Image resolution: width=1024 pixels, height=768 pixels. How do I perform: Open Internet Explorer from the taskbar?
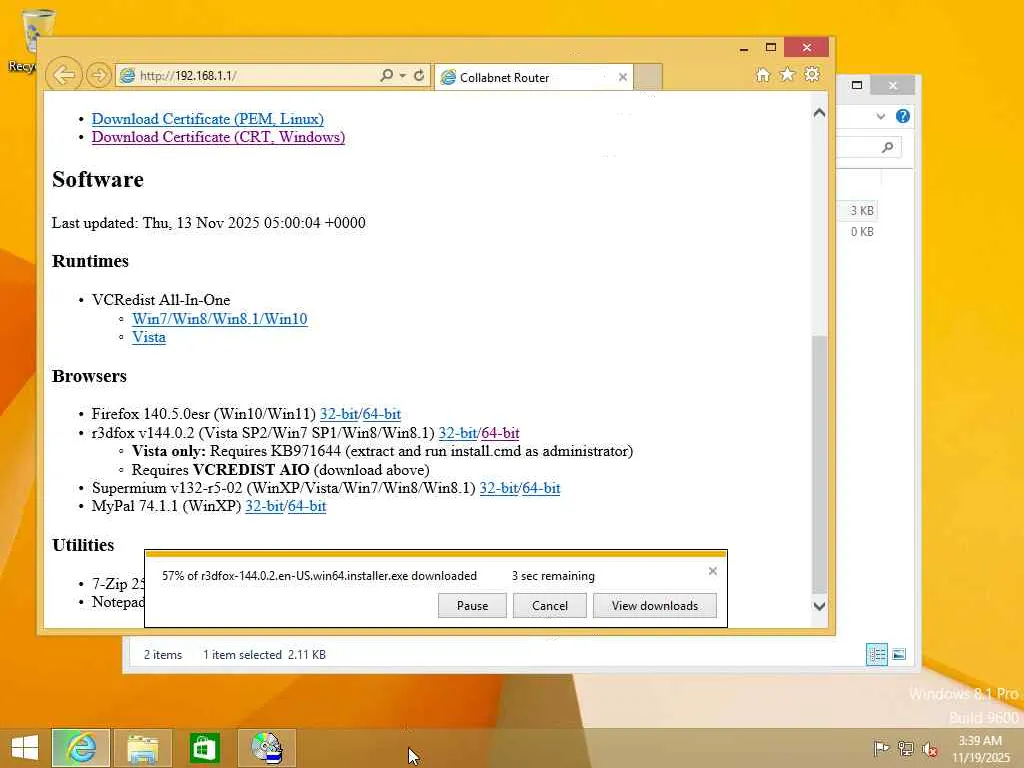click(x=81, y=748)
